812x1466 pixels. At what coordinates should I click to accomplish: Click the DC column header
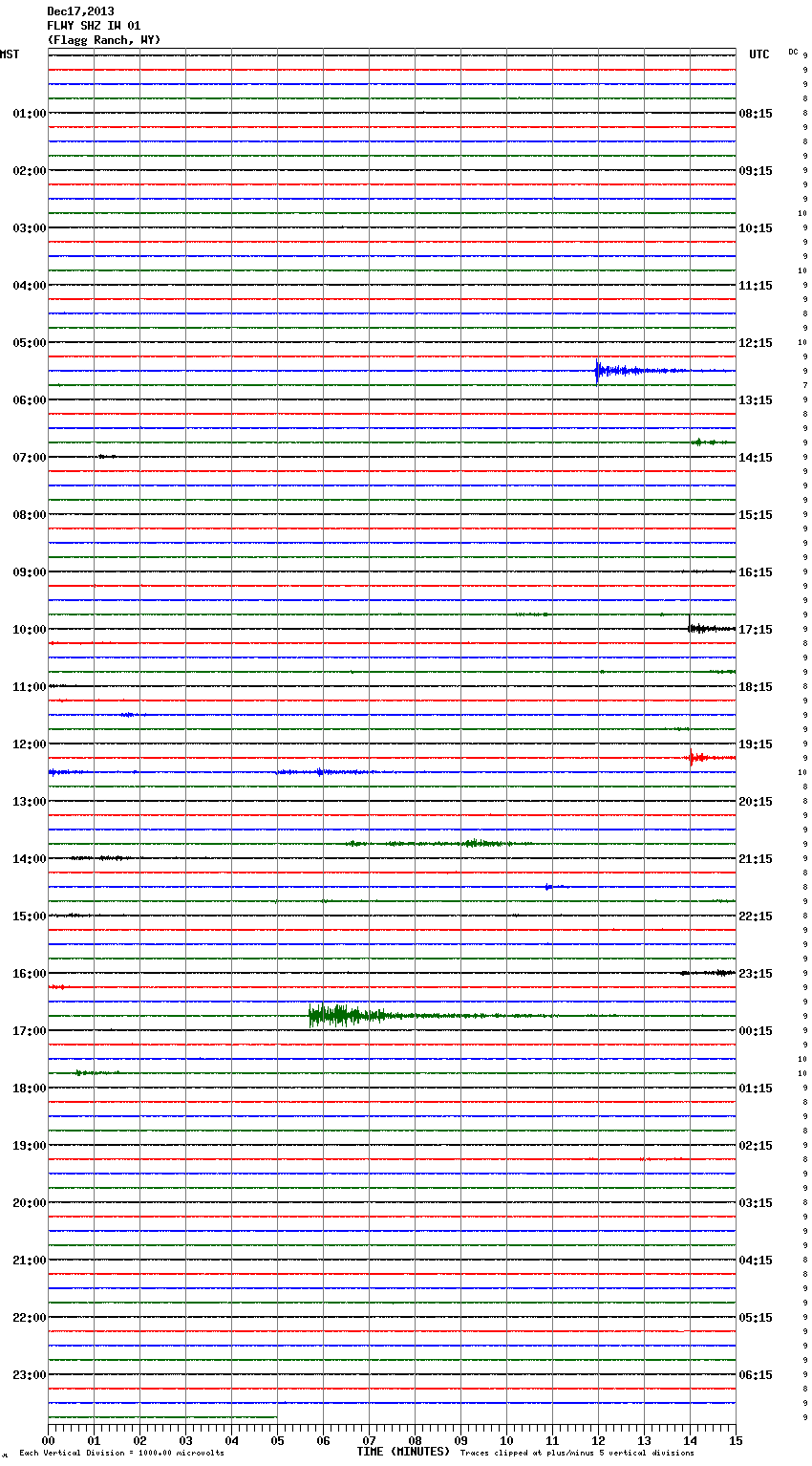pos(793,52)
